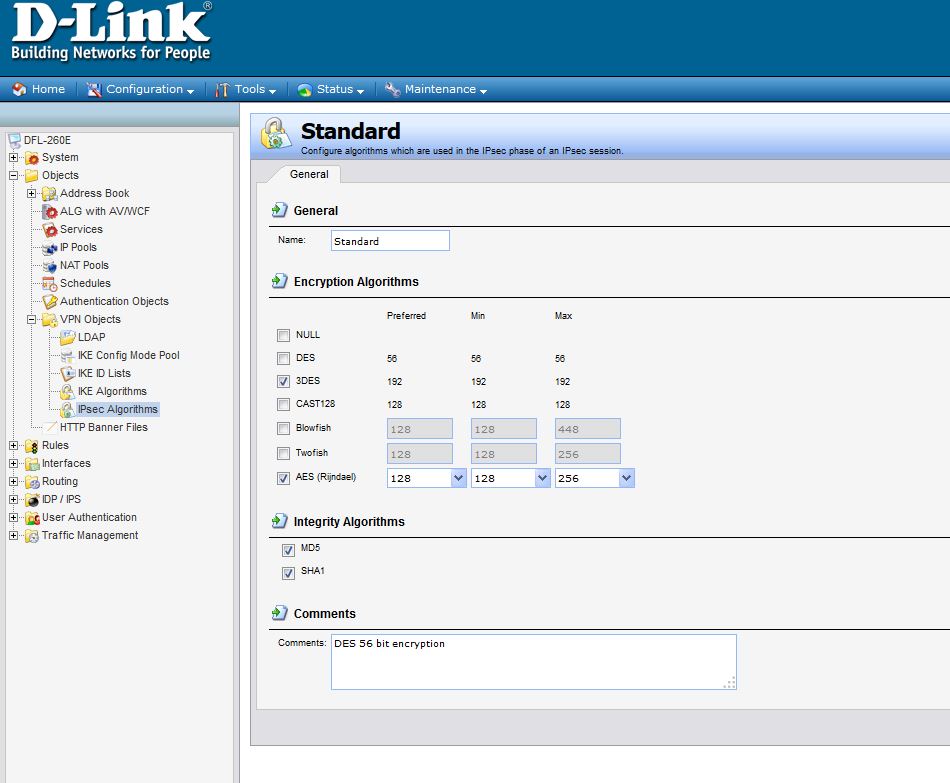Open IKE Config Mode Pool item
The height and width of the screenshot is (783, 950).
tap(128, 356)
